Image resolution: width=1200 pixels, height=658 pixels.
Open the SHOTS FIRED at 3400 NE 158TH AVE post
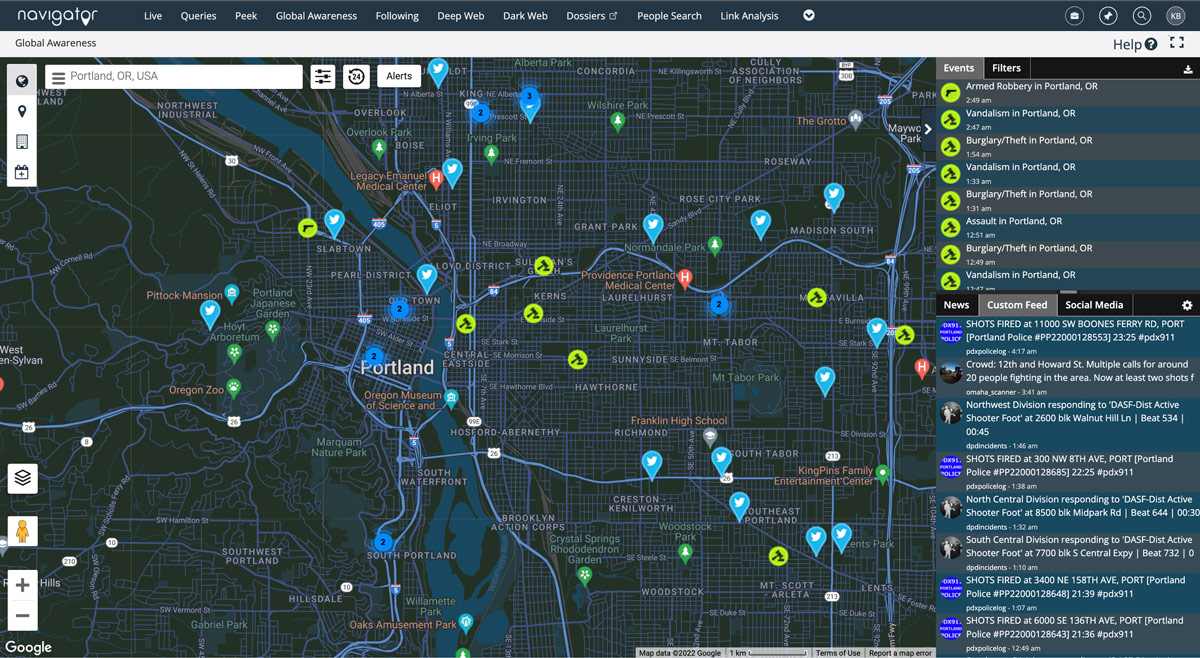(1067, 593)
